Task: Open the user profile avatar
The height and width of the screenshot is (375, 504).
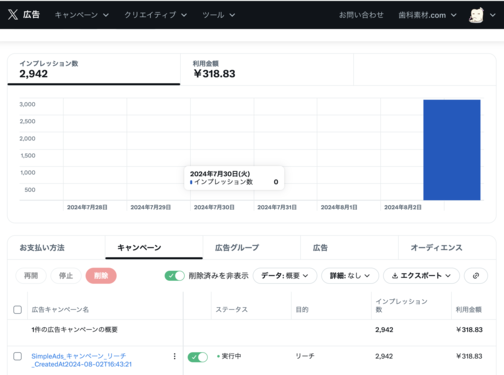Action: point(476,15)
